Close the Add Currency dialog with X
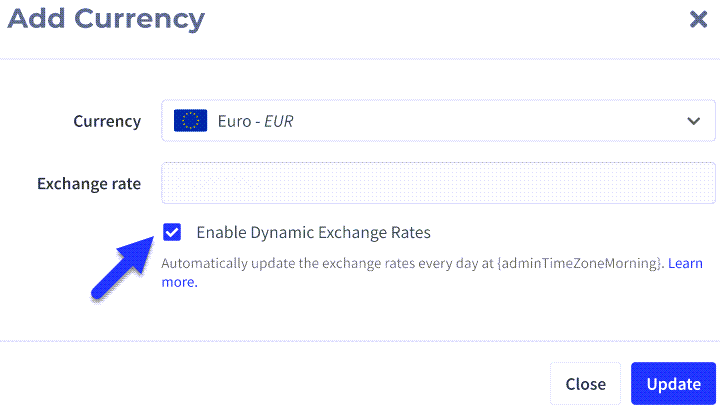Viewport: 720px width, 410px height. click(x=698, y=19)
